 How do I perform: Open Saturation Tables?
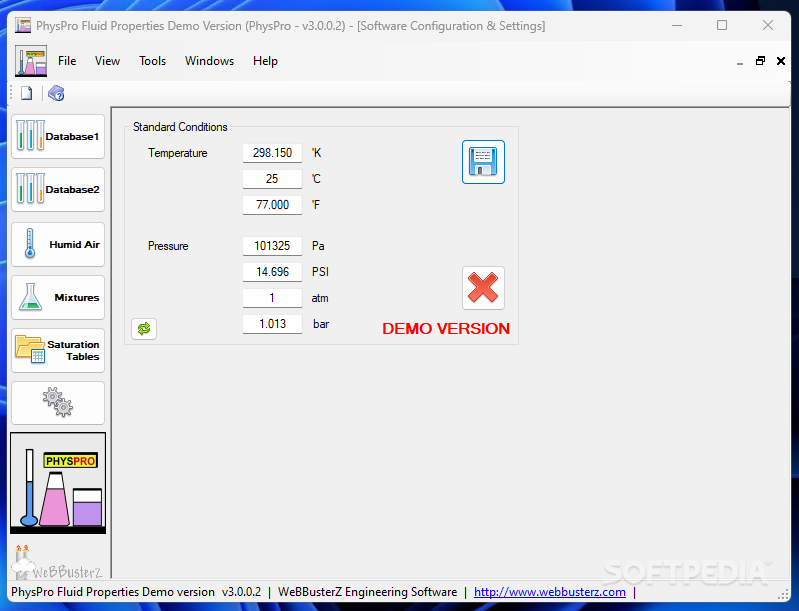(58, 350)
